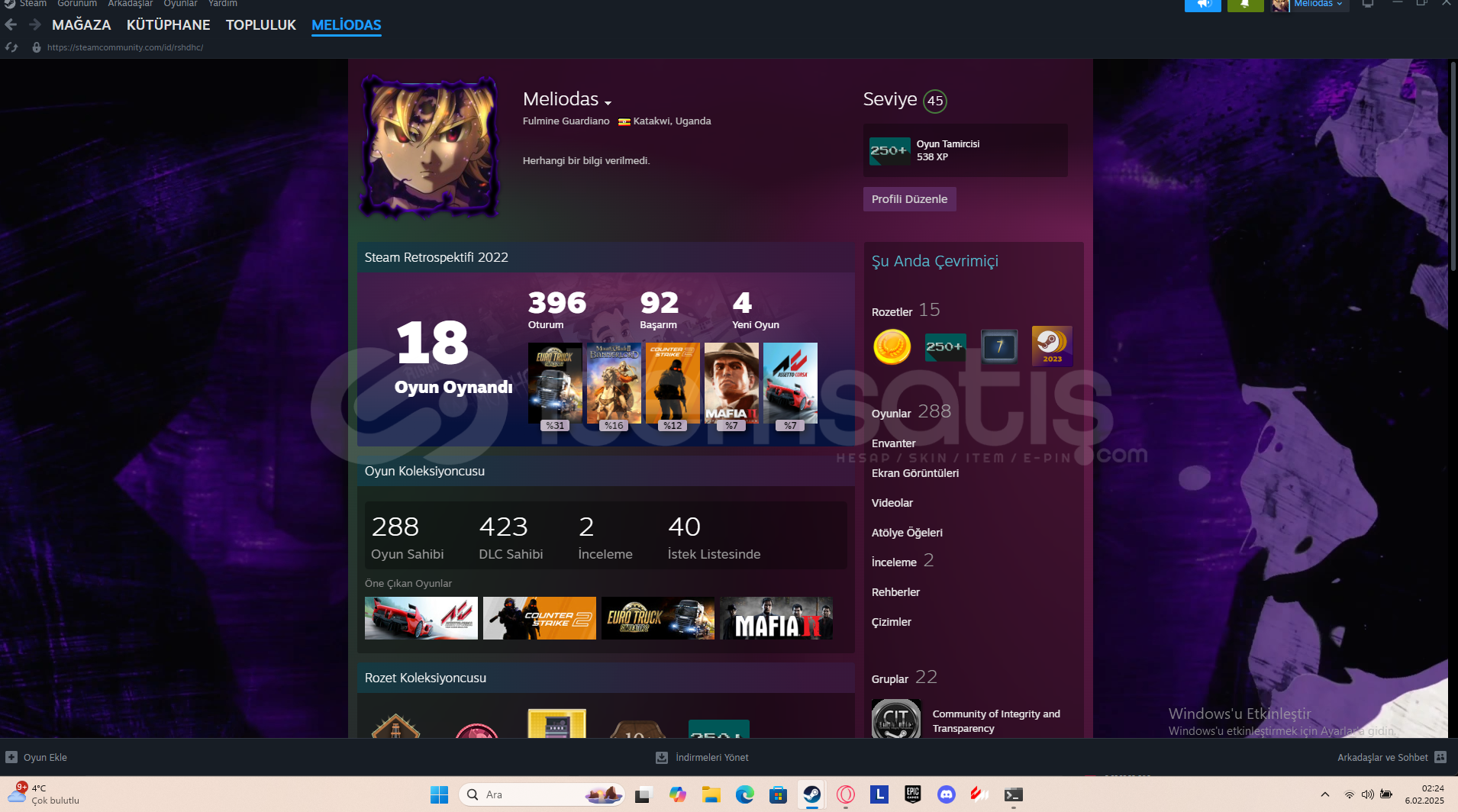The width and height of the screenshot is (1458, 812).
Task: Open the Çizimler link
Action: tap(892, 622)
